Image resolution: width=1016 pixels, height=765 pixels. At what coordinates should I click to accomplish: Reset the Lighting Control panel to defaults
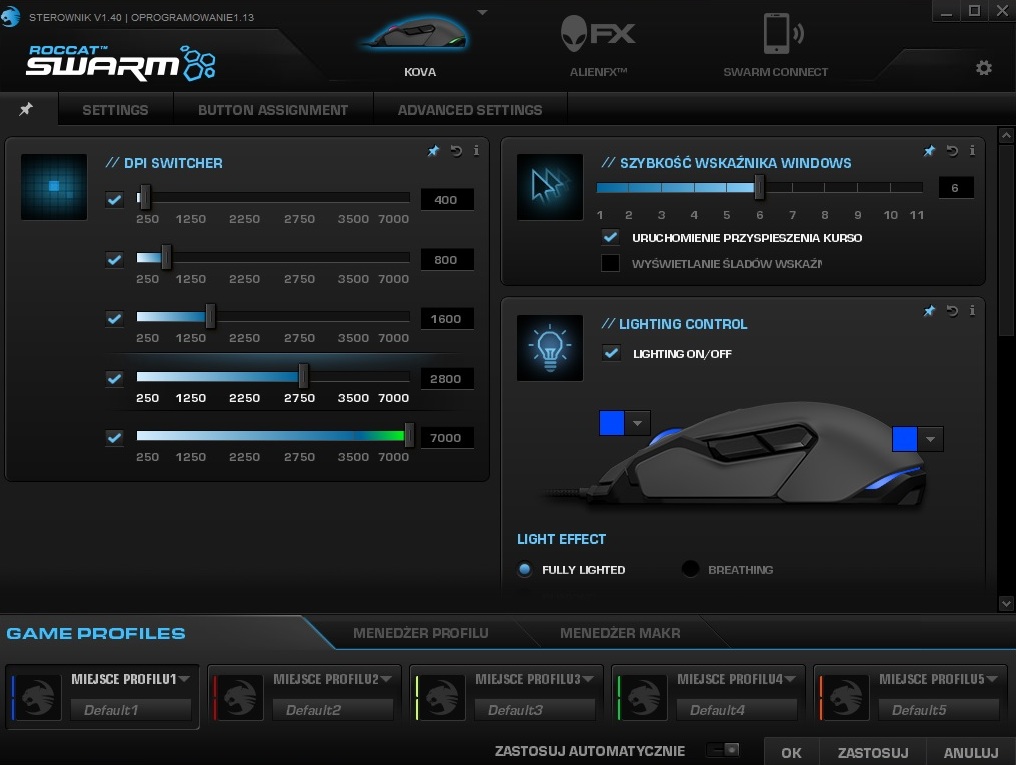952,312
